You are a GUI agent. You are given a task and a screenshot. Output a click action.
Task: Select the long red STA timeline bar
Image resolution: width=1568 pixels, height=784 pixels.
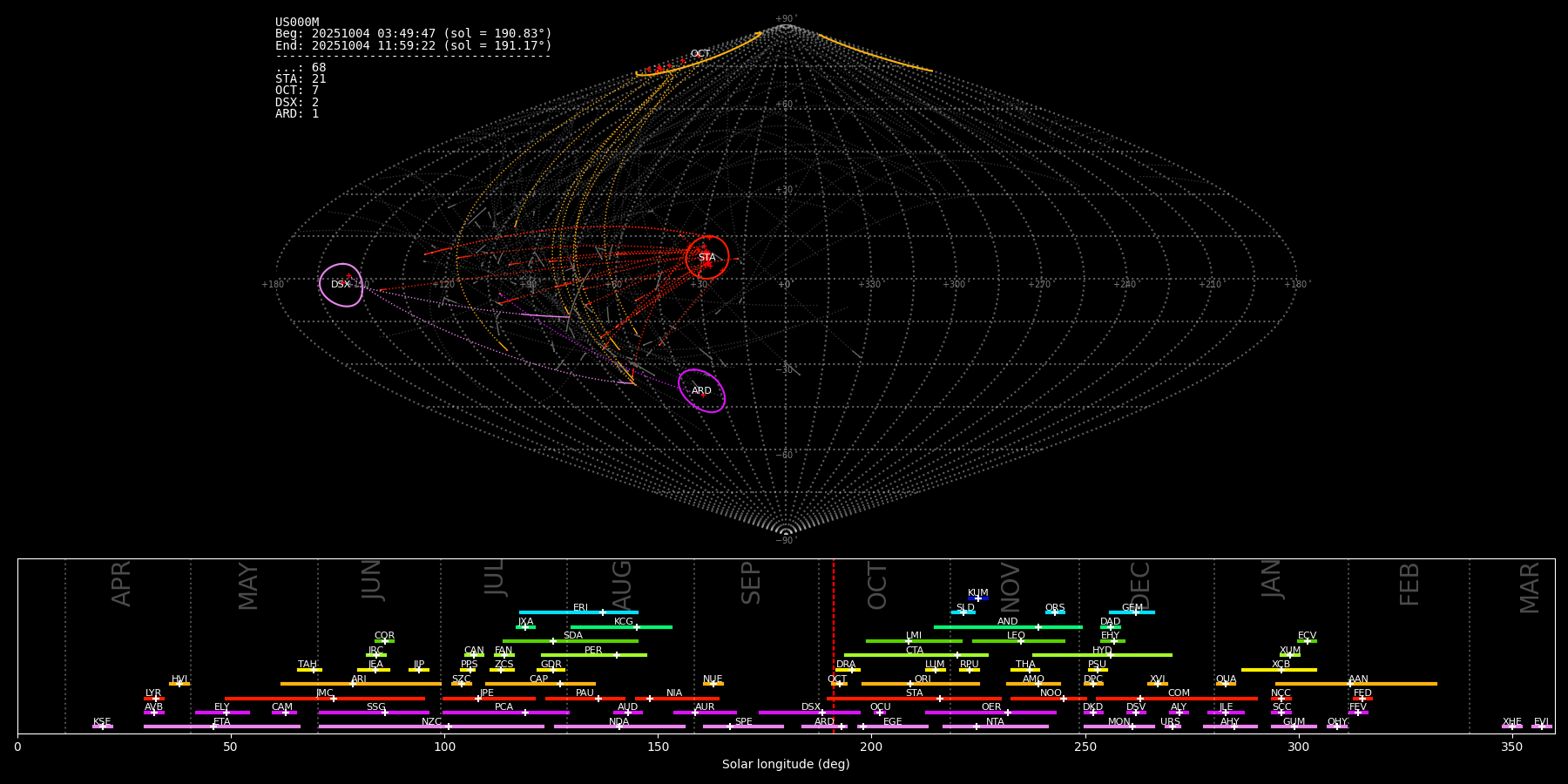coord(914,698)
